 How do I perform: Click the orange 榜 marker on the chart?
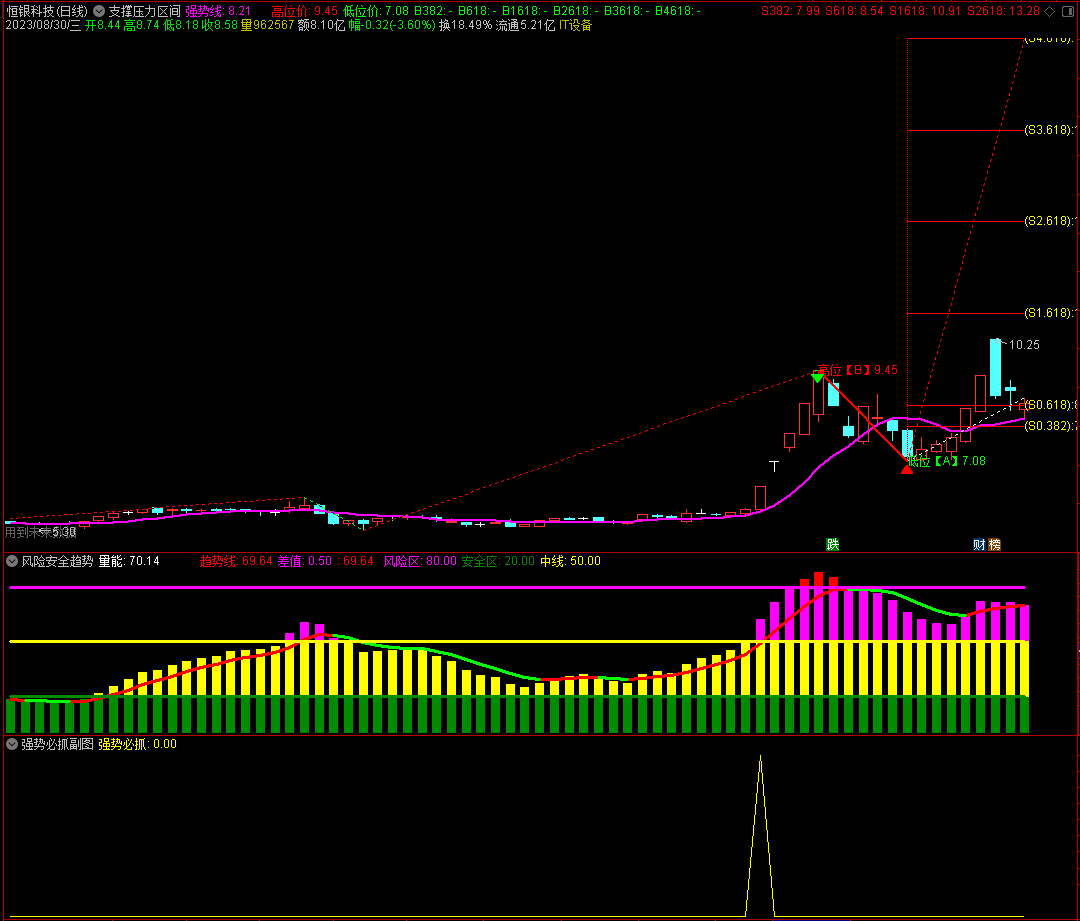pyautogui.click(x=995, y=545)
